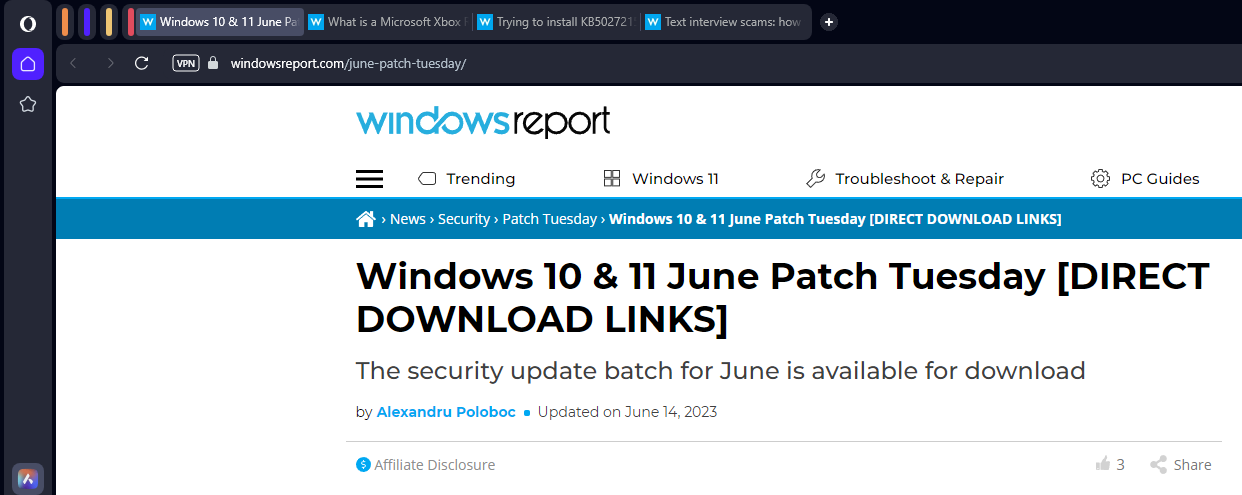Switch to Text interview scams tab

(725, 21)
